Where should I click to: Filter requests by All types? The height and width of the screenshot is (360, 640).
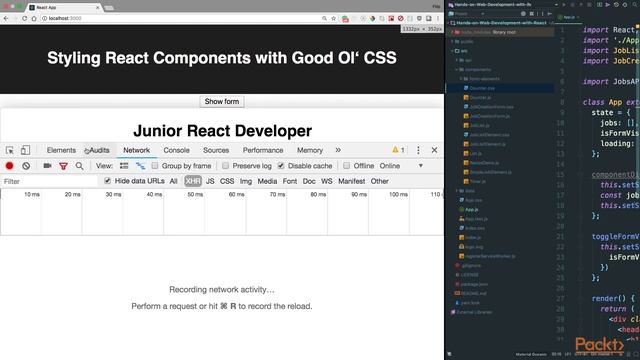[x=173, y=181]
